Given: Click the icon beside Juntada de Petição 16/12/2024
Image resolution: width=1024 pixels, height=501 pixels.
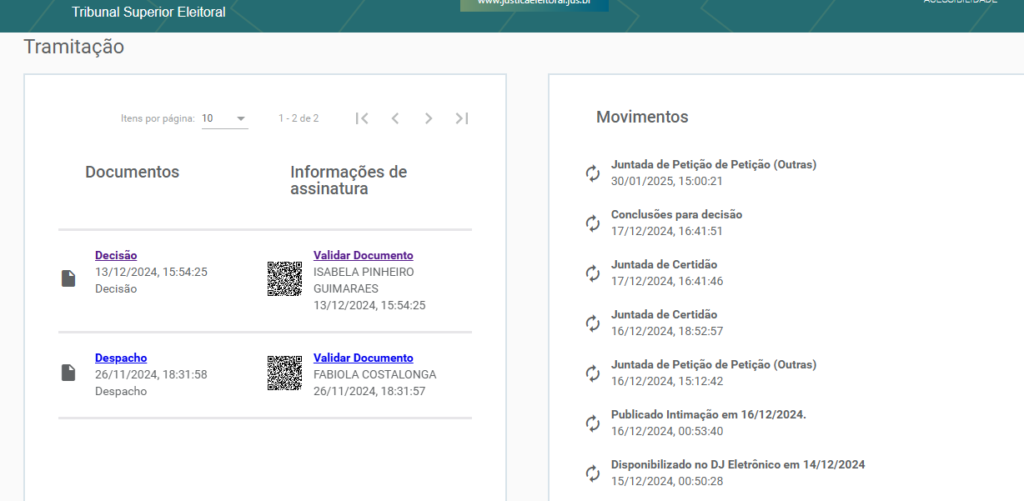Looking at the screenshot, I should [592, 373].
